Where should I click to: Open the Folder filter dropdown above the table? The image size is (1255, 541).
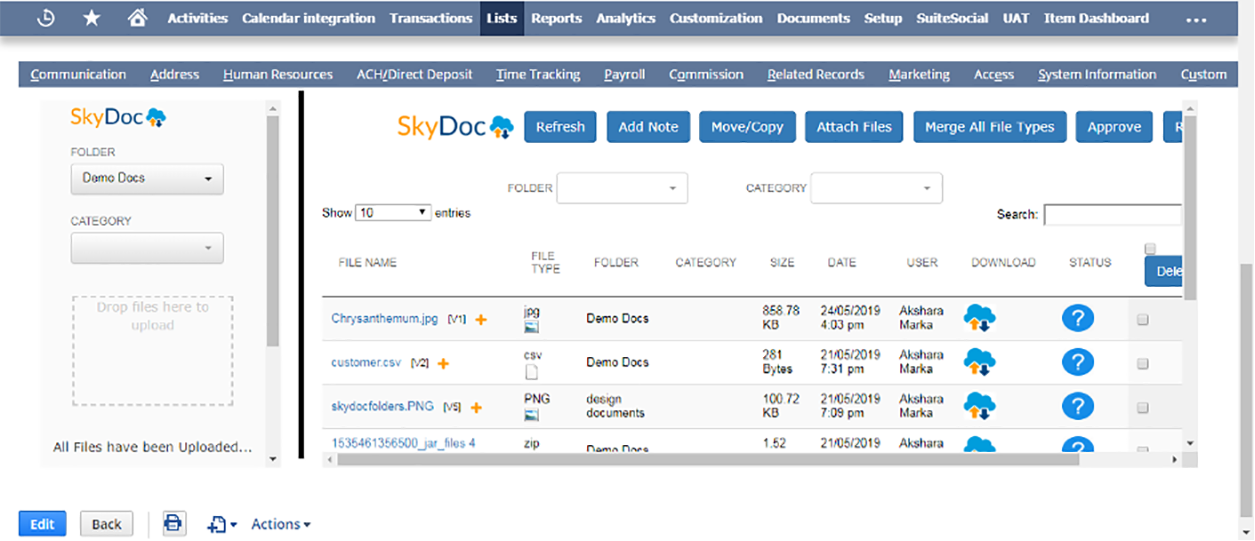(622, 187)
